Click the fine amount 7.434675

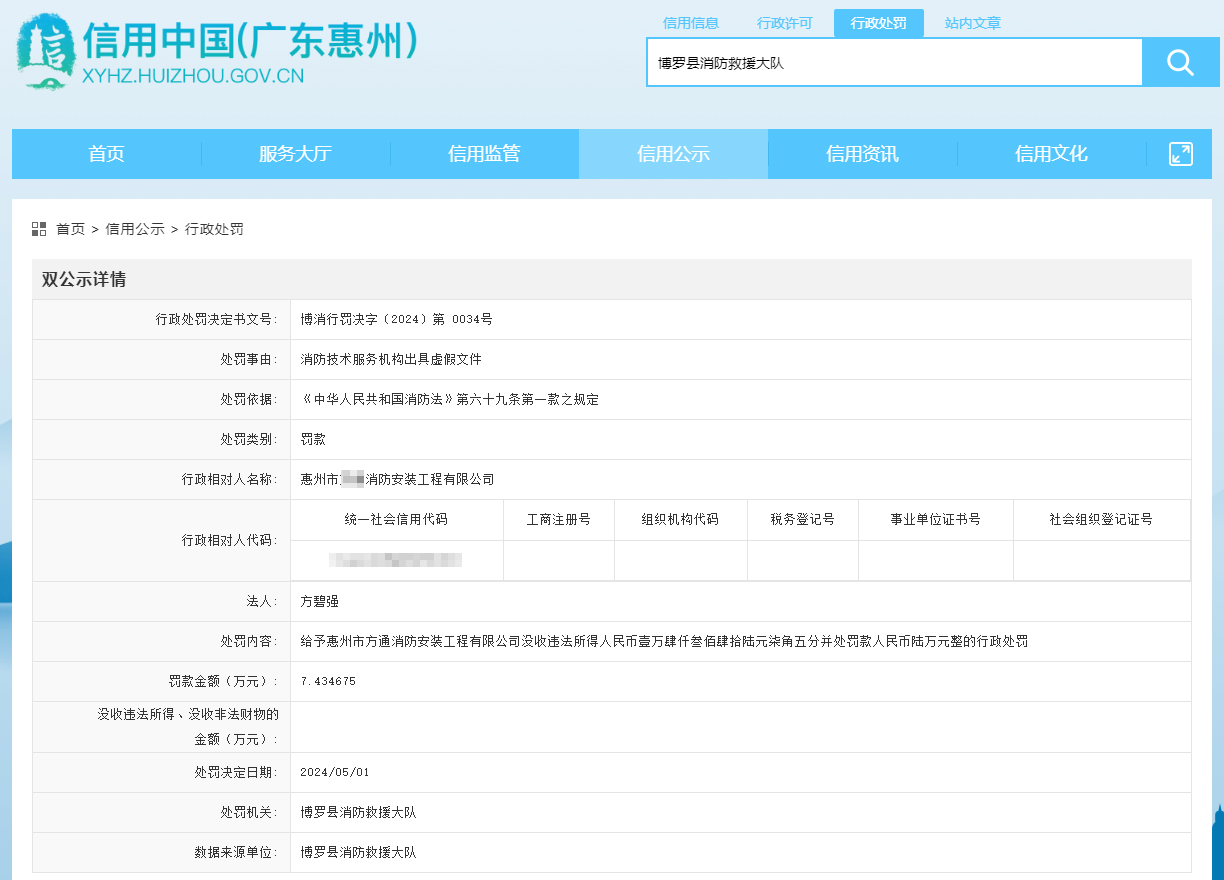pos(328,682)
